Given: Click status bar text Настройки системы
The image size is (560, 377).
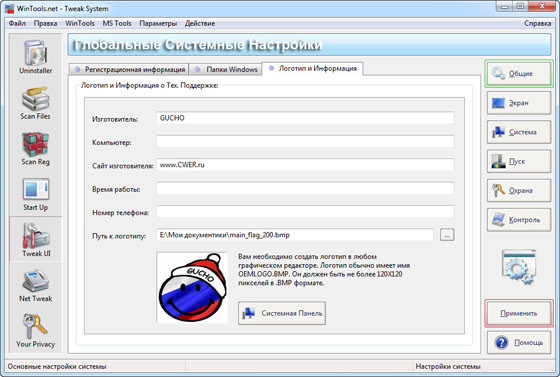Looking at the screenshot, I should [x=448, y=366].
